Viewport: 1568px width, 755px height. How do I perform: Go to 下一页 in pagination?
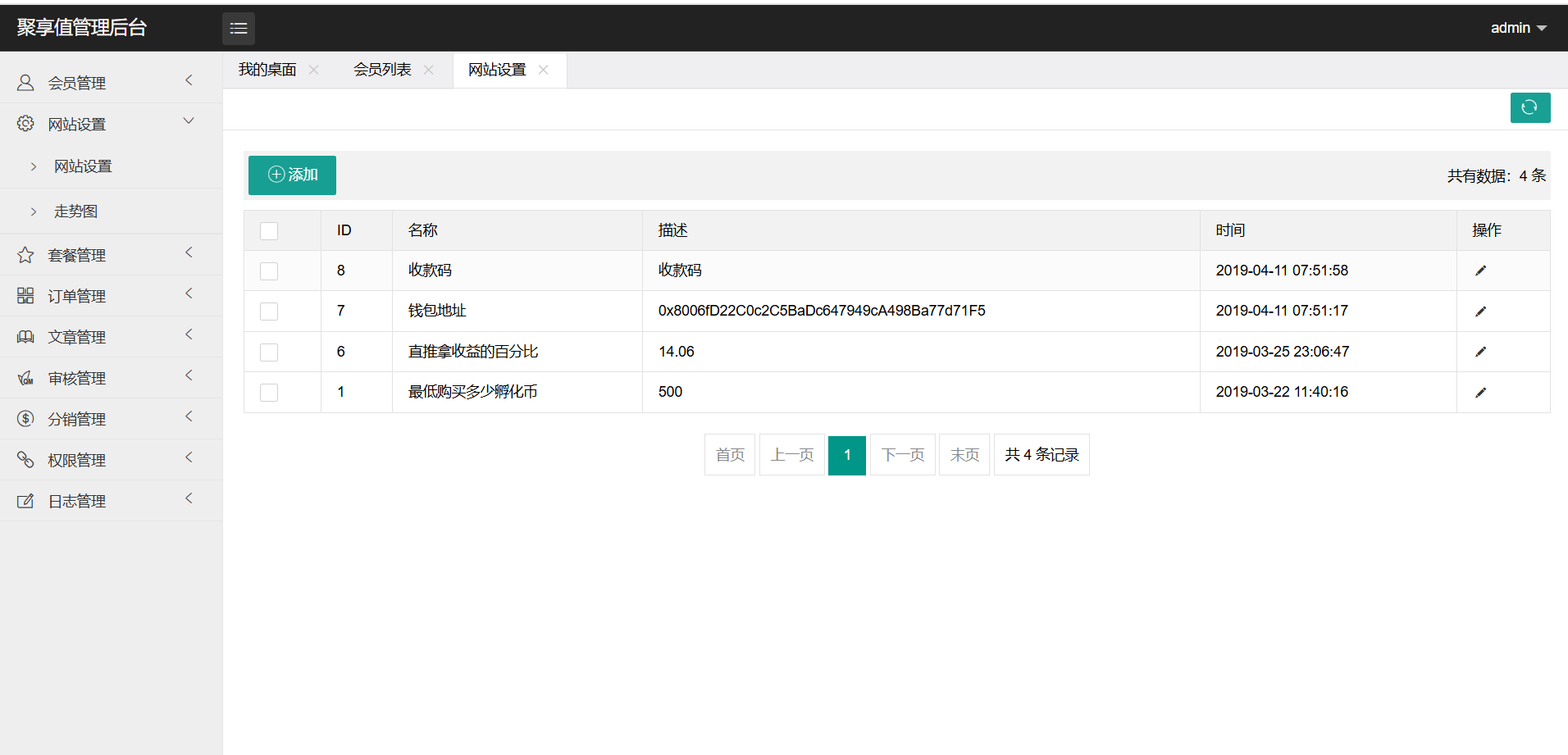tap(902, 455)
